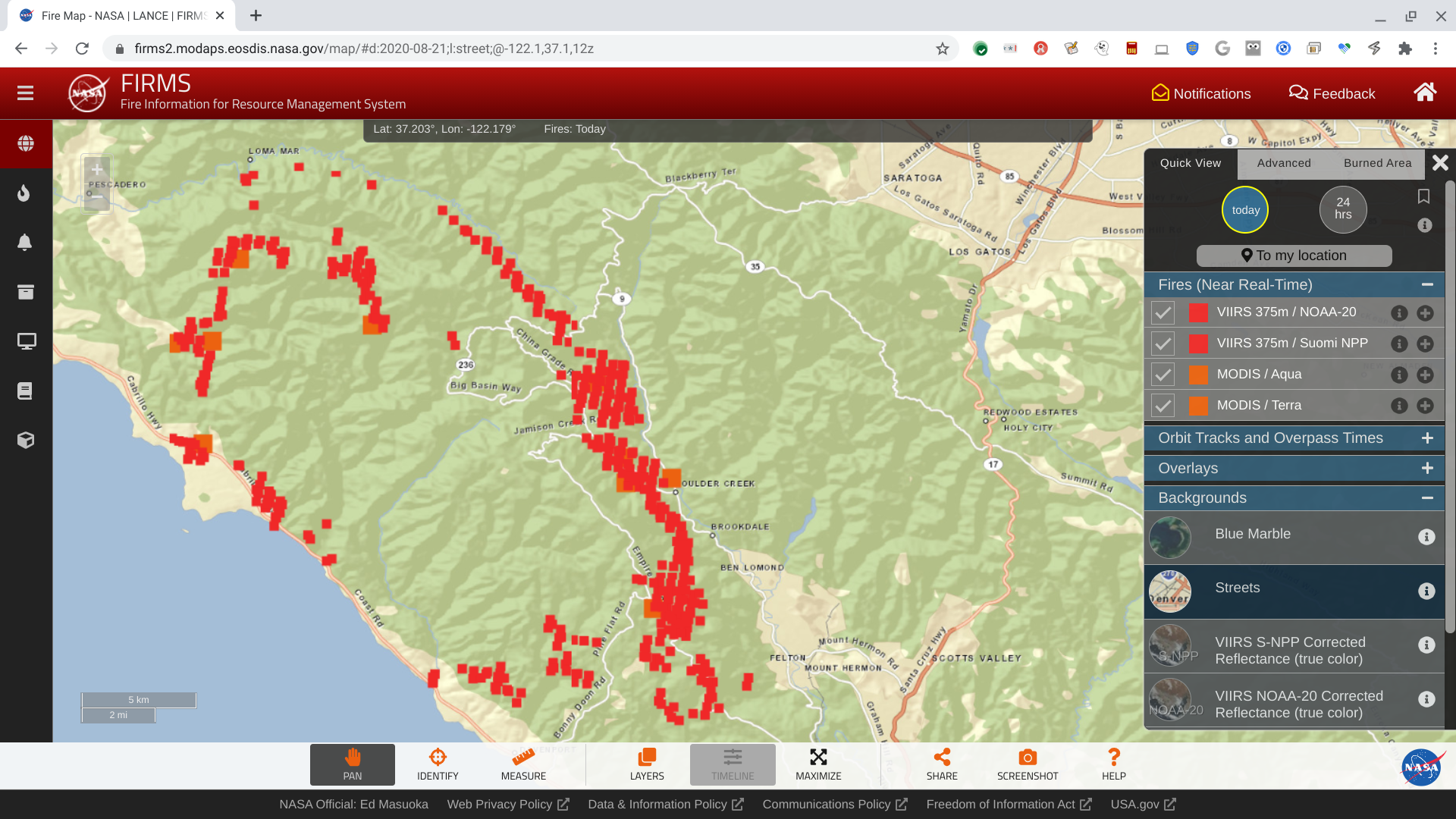1456x819 pixels.
Task: Select the Measure tool
Action: (x=522, y=764)
